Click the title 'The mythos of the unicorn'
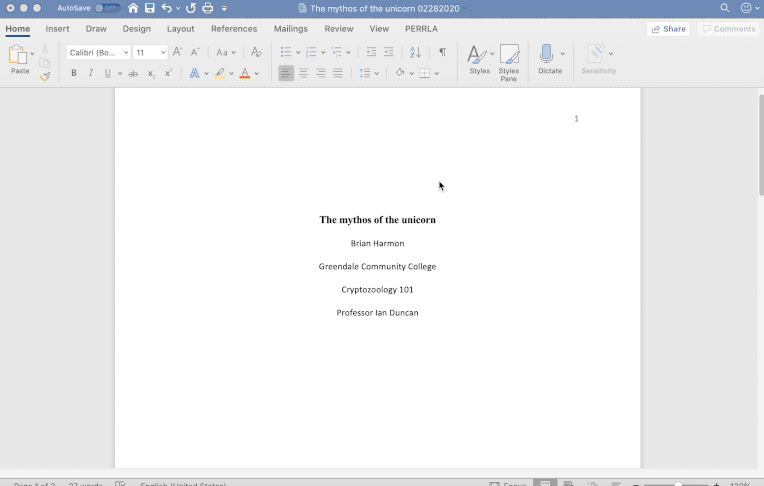This screenshot has width=764, height=486. click(x=377, y=220)
